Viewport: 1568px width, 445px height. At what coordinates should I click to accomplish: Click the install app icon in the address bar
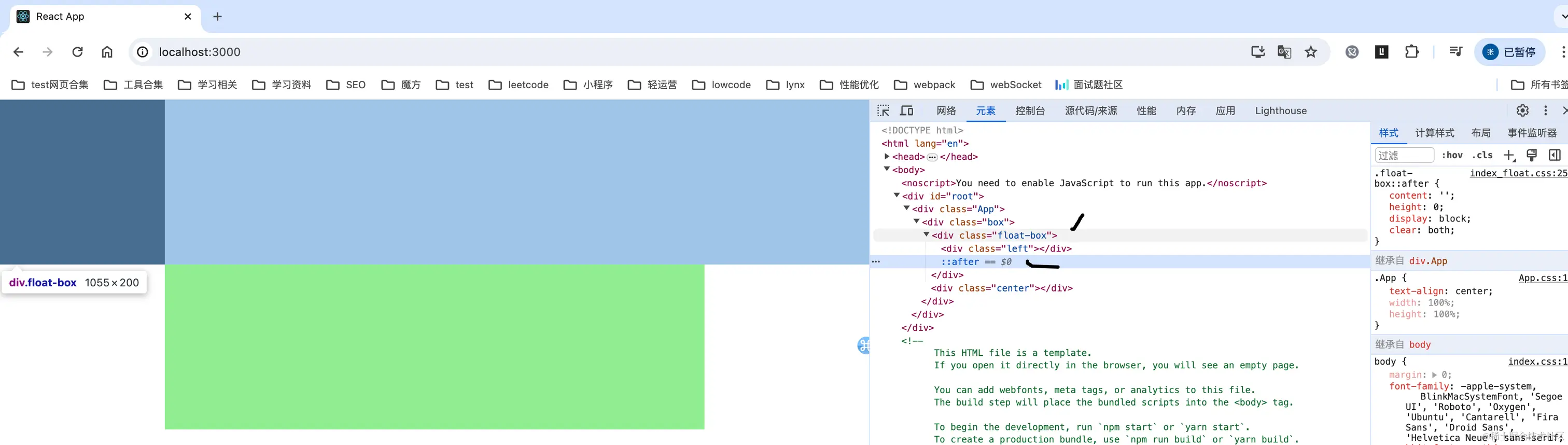(x=1257, y=52)
